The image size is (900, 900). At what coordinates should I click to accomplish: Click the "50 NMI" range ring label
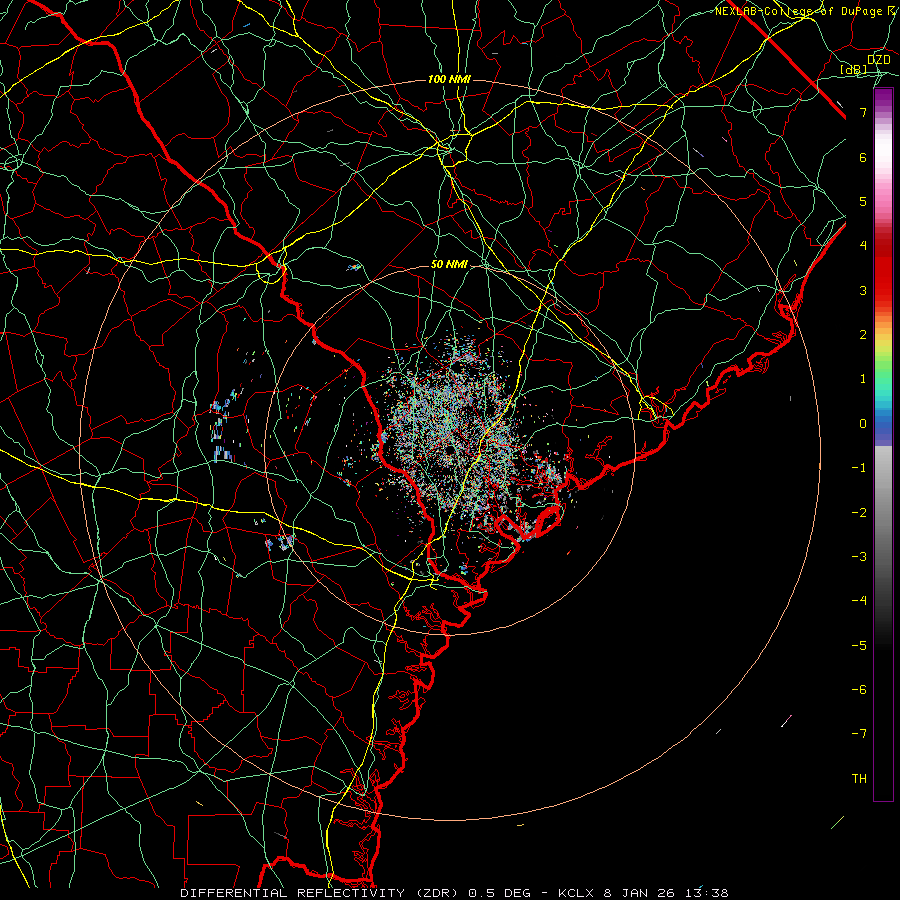pos(449,264)
